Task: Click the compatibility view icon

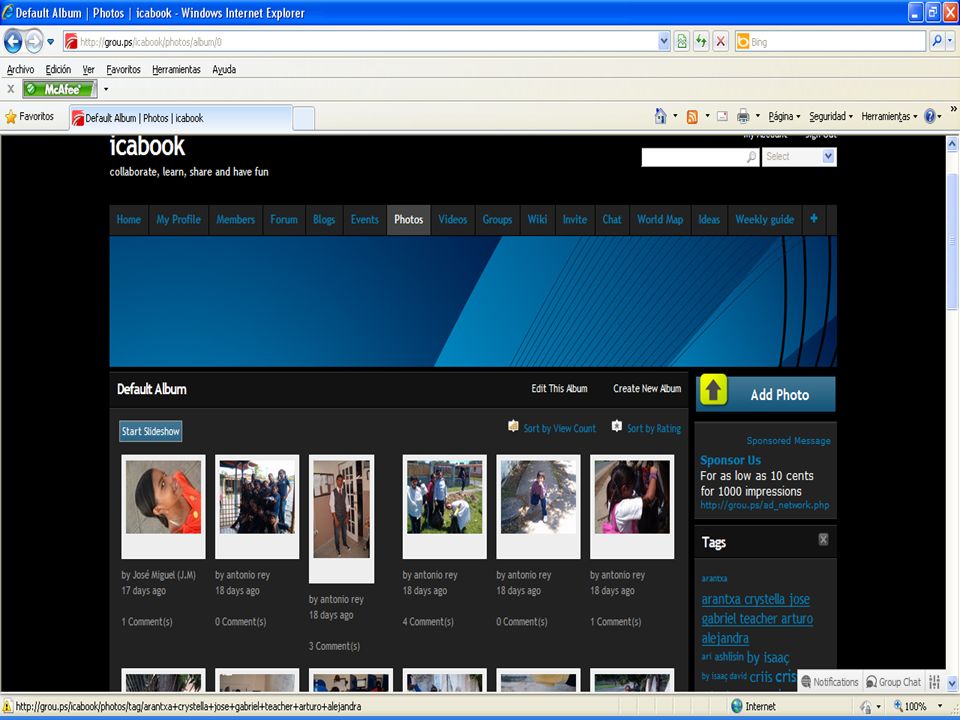Action: (681, 42)
